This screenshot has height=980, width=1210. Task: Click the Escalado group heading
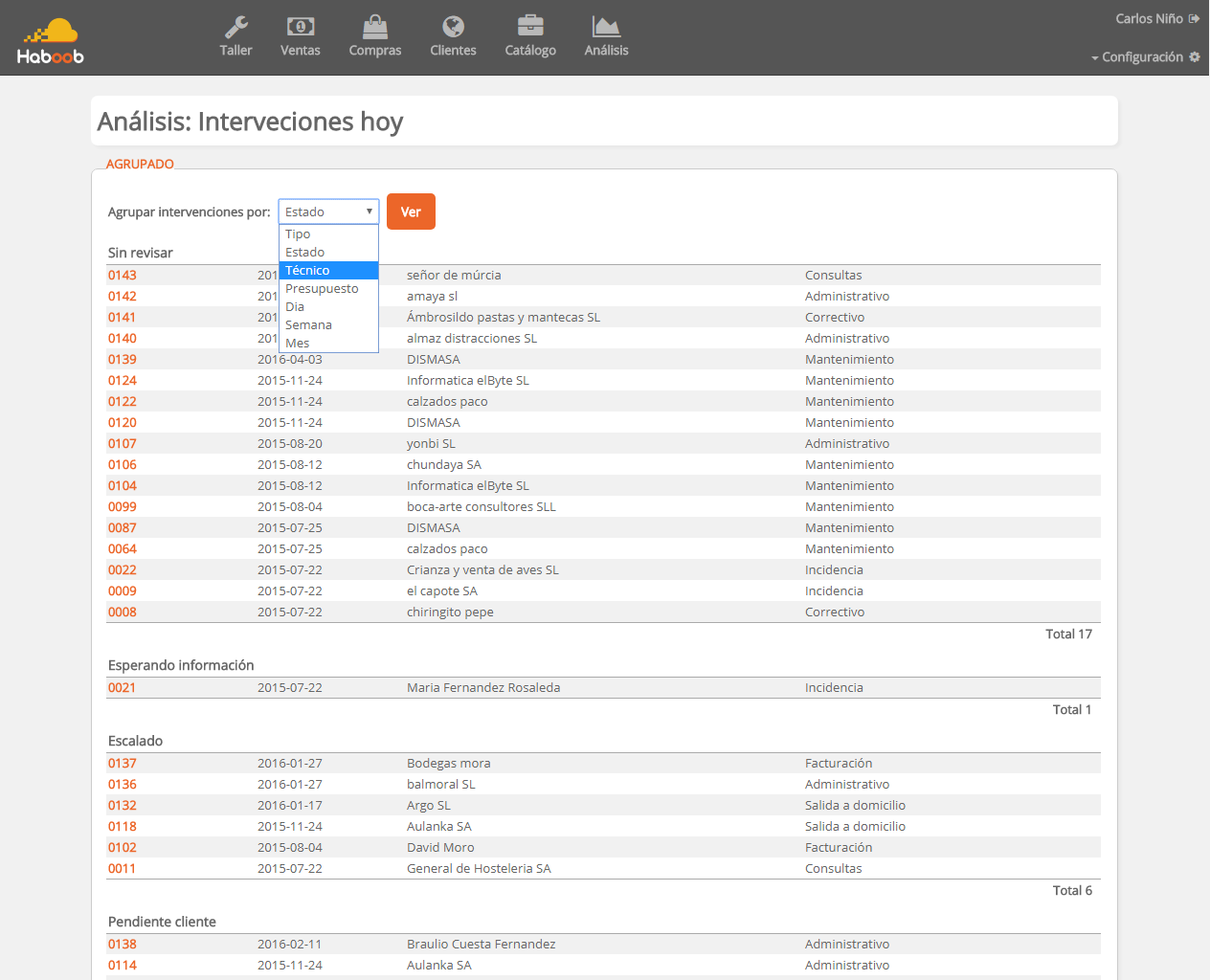click(136, 742)
